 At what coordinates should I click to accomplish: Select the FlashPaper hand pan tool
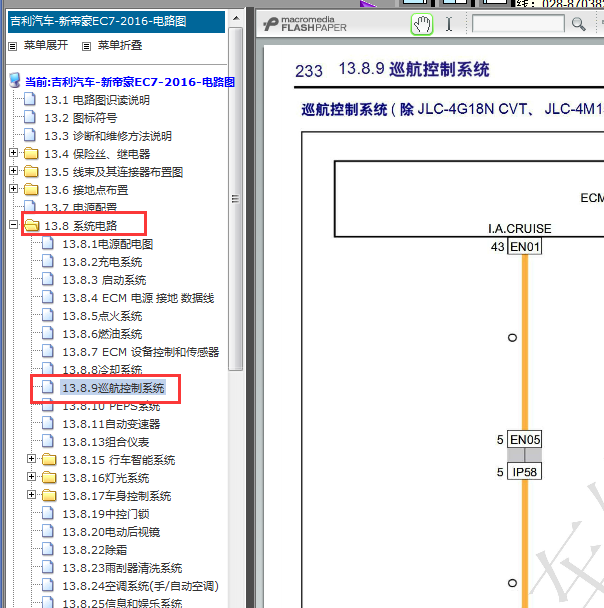click(422, 24)
